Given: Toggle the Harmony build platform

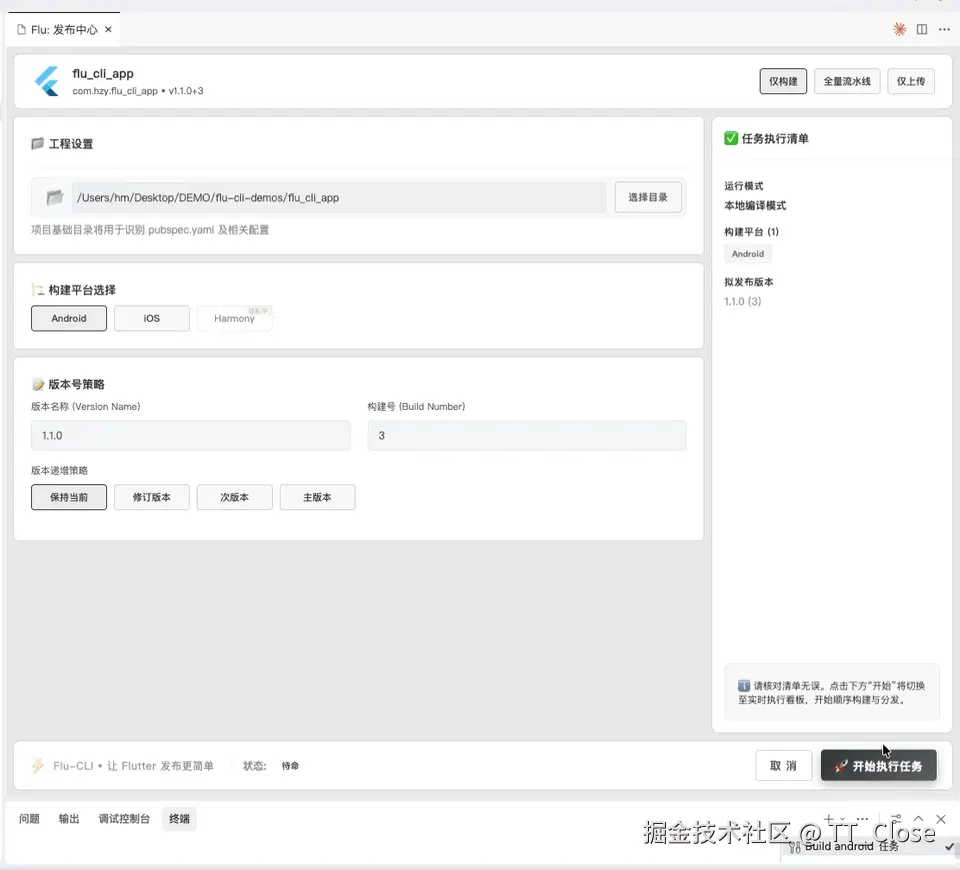Looking at the screenshot, I should 234,318.
